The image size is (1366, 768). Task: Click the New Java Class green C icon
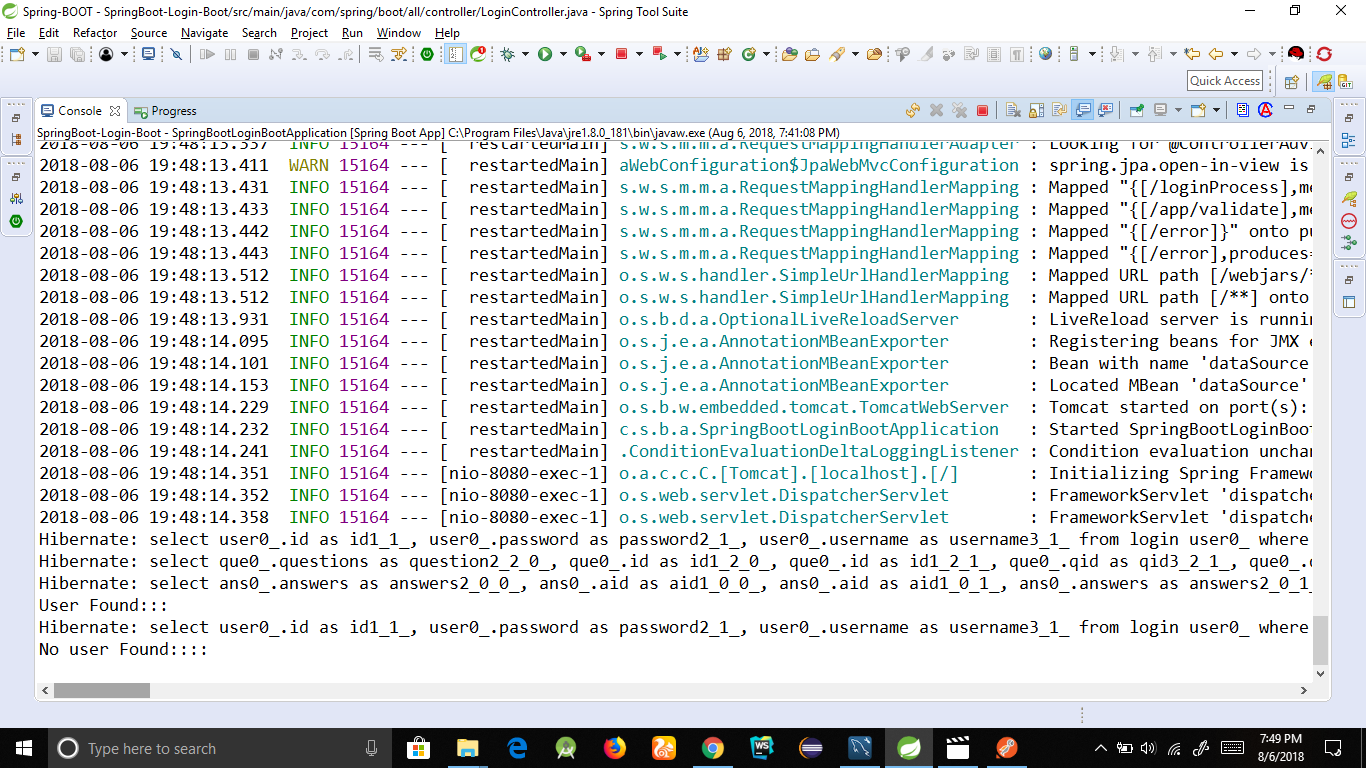(x=748, y=54)
